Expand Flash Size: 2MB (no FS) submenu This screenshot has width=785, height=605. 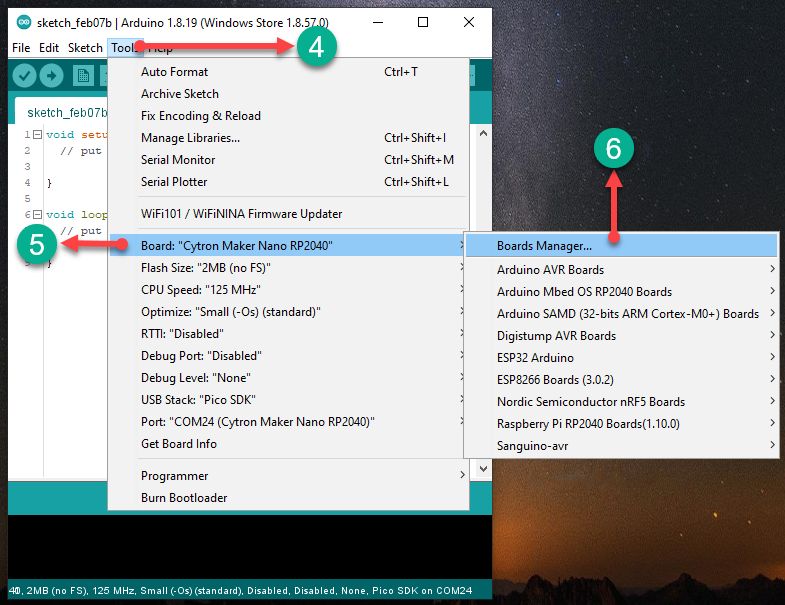(288, 268)
